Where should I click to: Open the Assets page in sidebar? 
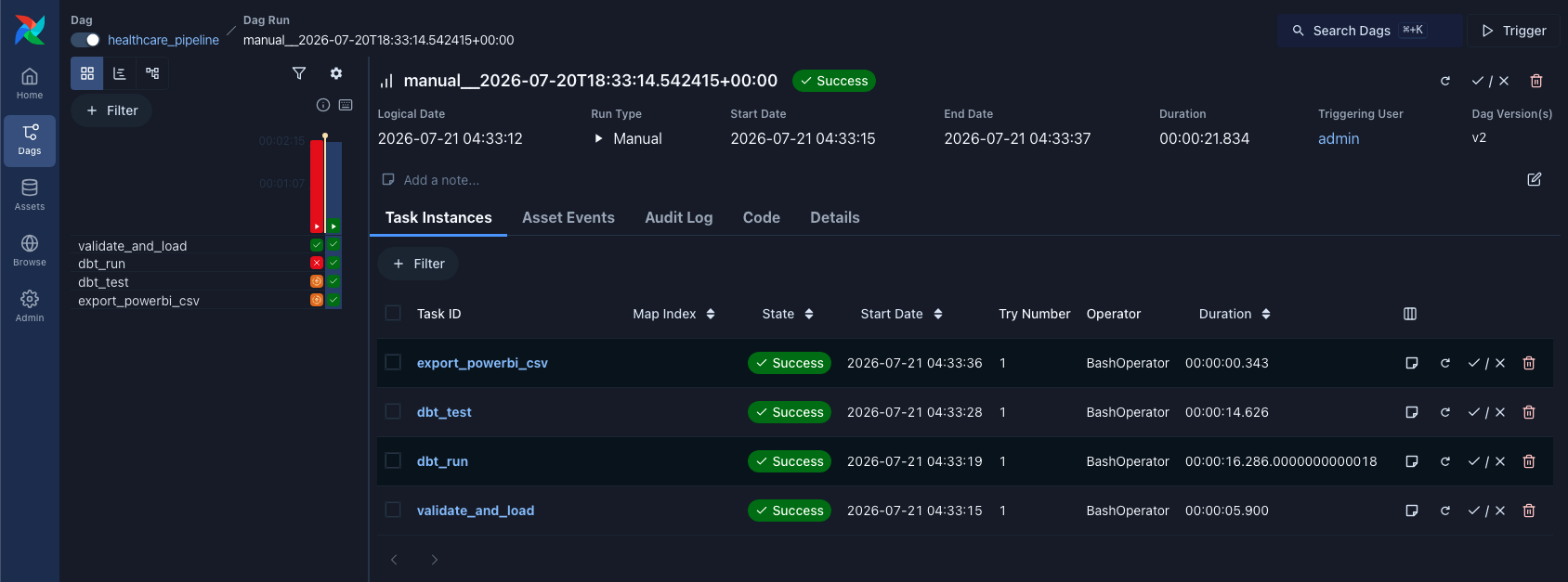[x=30, y=195]
